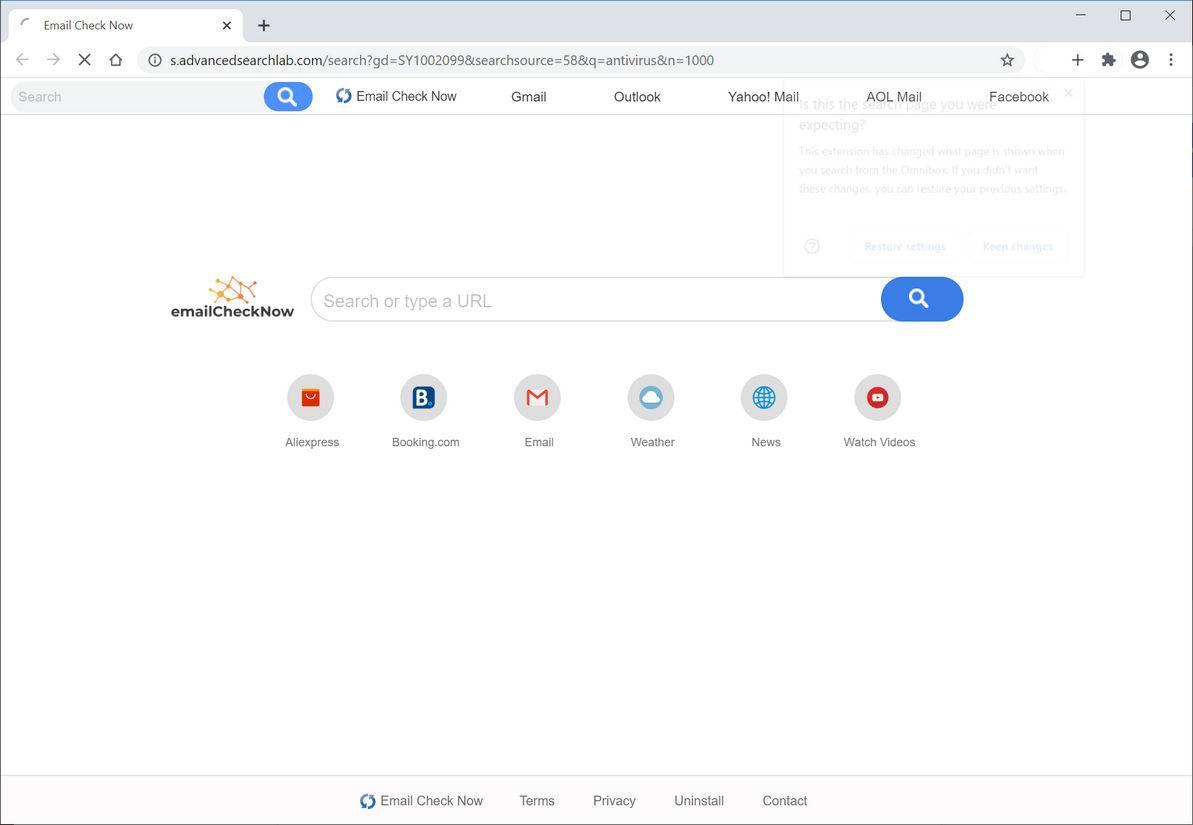Open the Extensions puzzle icon
Screen dimensions: 1193x825
(1109, 60)
